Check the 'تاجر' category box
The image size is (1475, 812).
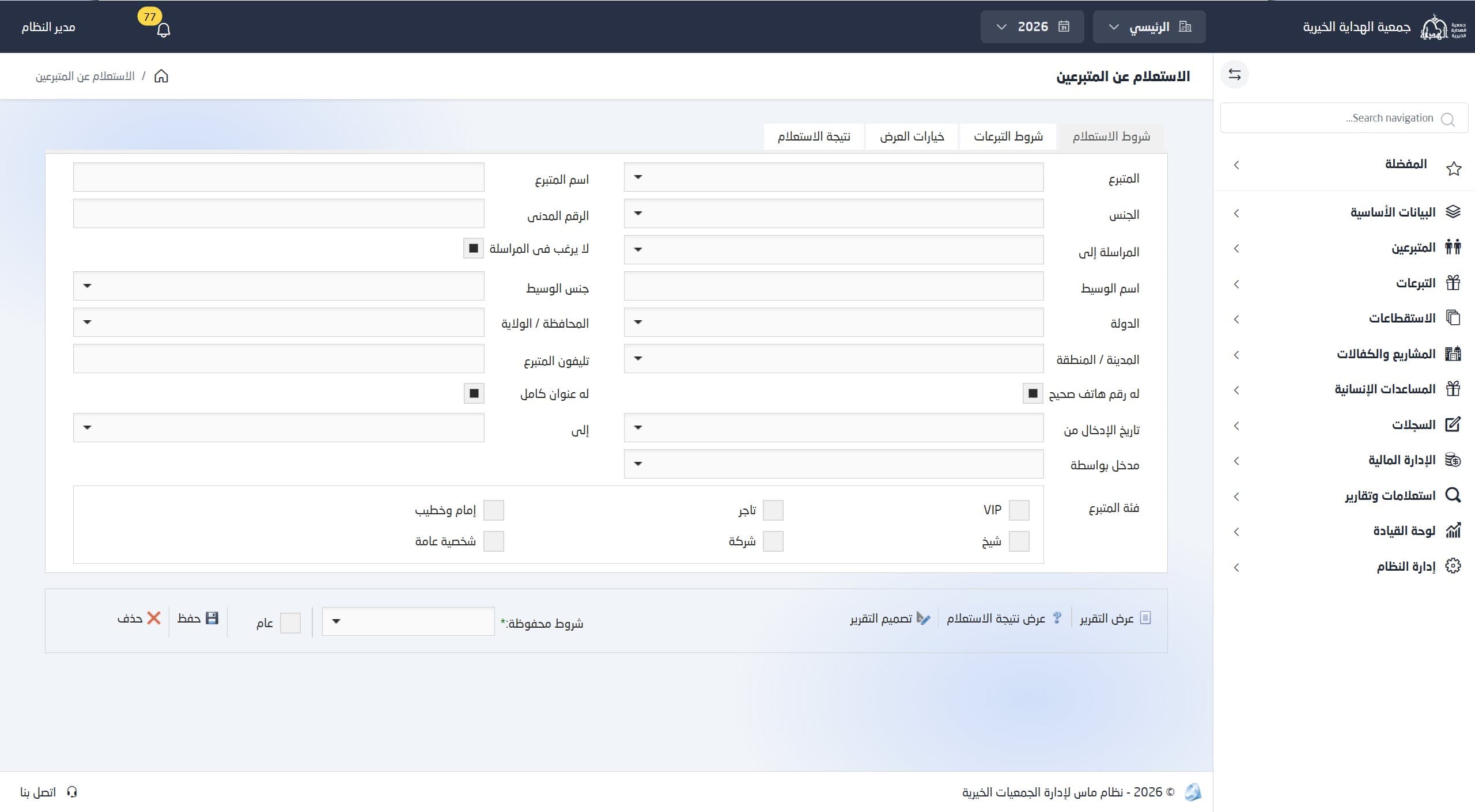(773, 510)
